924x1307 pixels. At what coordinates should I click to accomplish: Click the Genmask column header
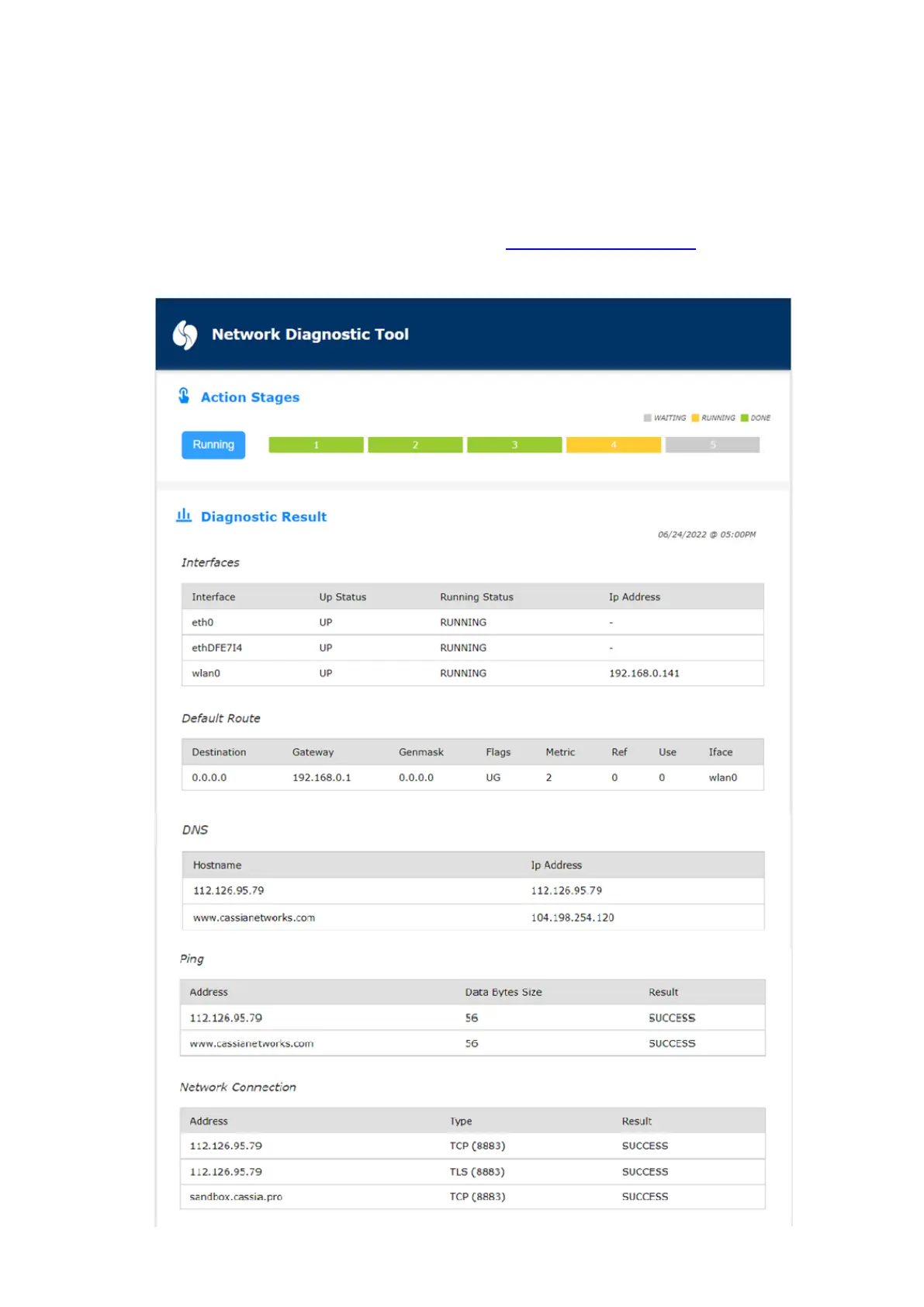point(421,752)
